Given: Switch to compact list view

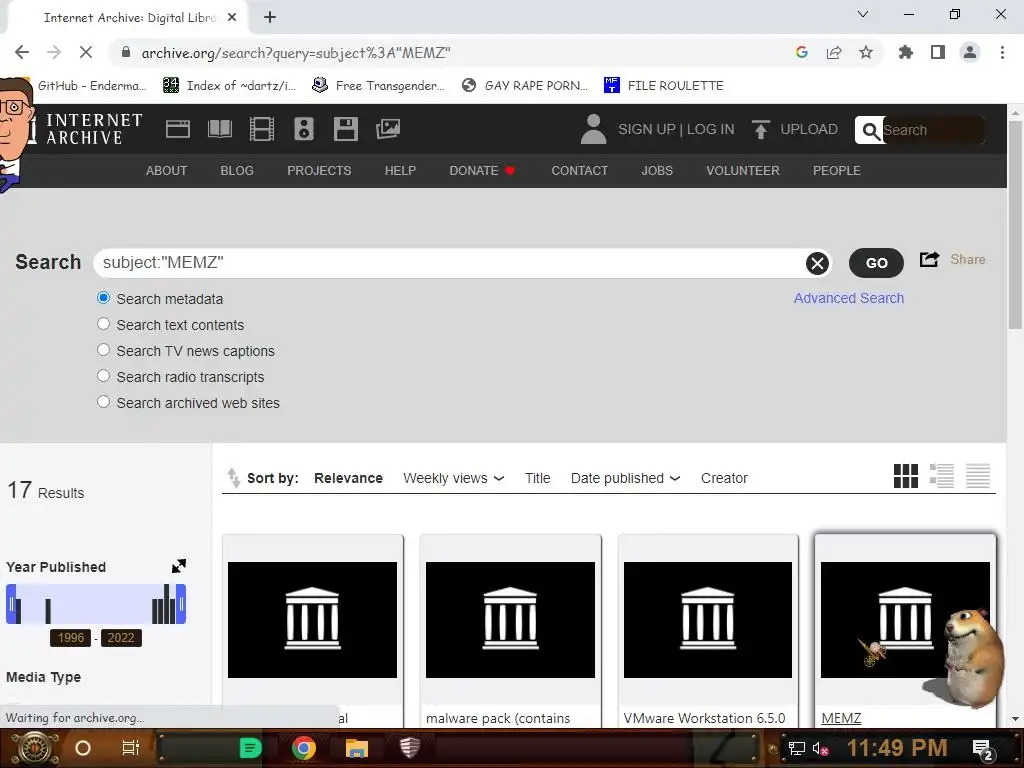Looking at the screenshot, I should pyautogui.click(x=978, y=476).
